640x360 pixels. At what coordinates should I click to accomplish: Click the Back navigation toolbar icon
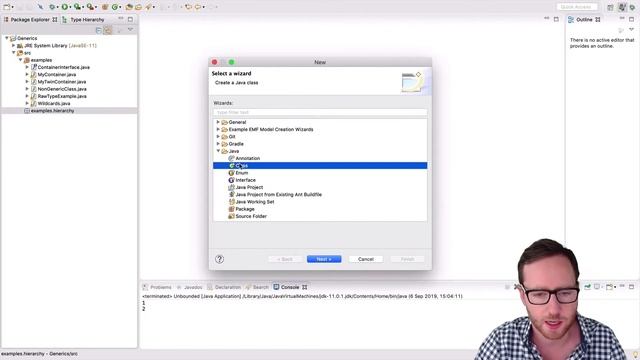[198, 7]
